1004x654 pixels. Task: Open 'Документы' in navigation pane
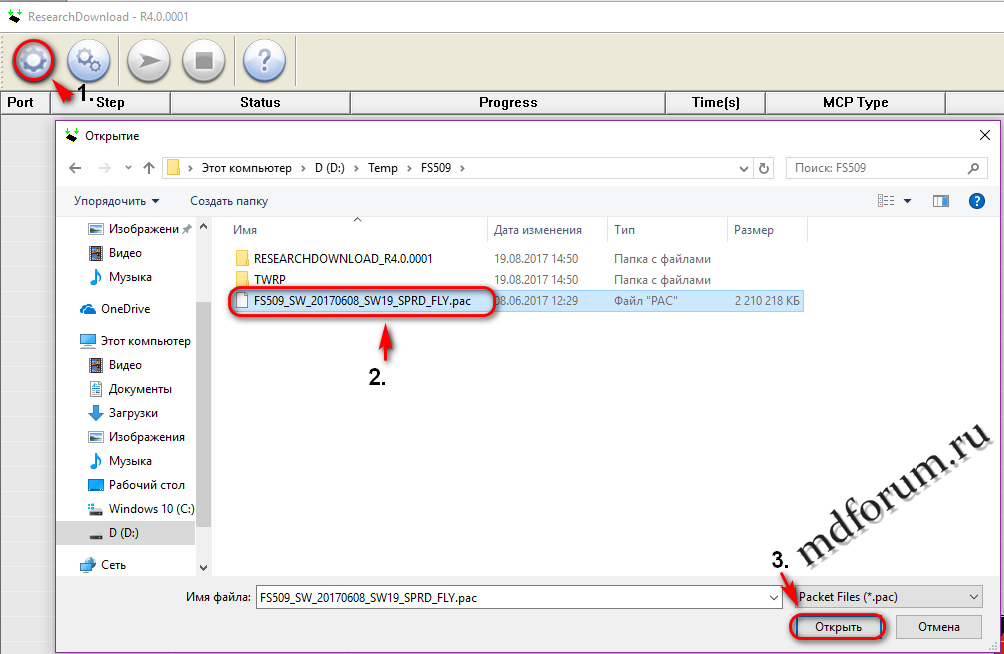(x=140, y=389)
